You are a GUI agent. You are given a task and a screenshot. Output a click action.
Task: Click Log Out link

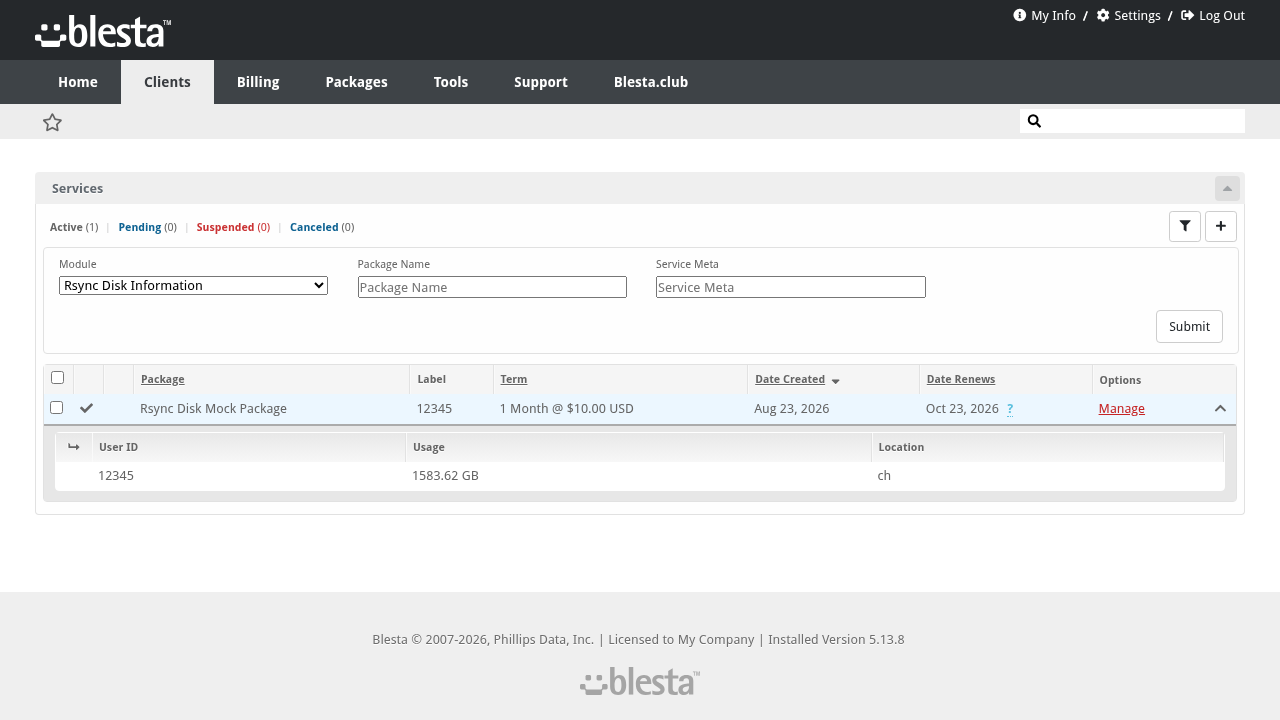click(1213, 16)
